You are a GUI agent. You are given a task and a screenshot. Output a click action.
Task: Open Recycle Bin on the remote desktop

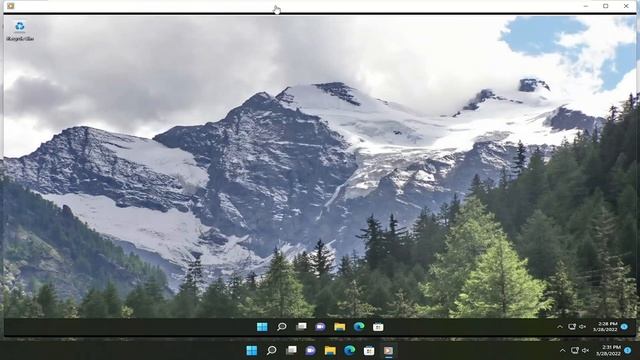(x=20, y=31)
